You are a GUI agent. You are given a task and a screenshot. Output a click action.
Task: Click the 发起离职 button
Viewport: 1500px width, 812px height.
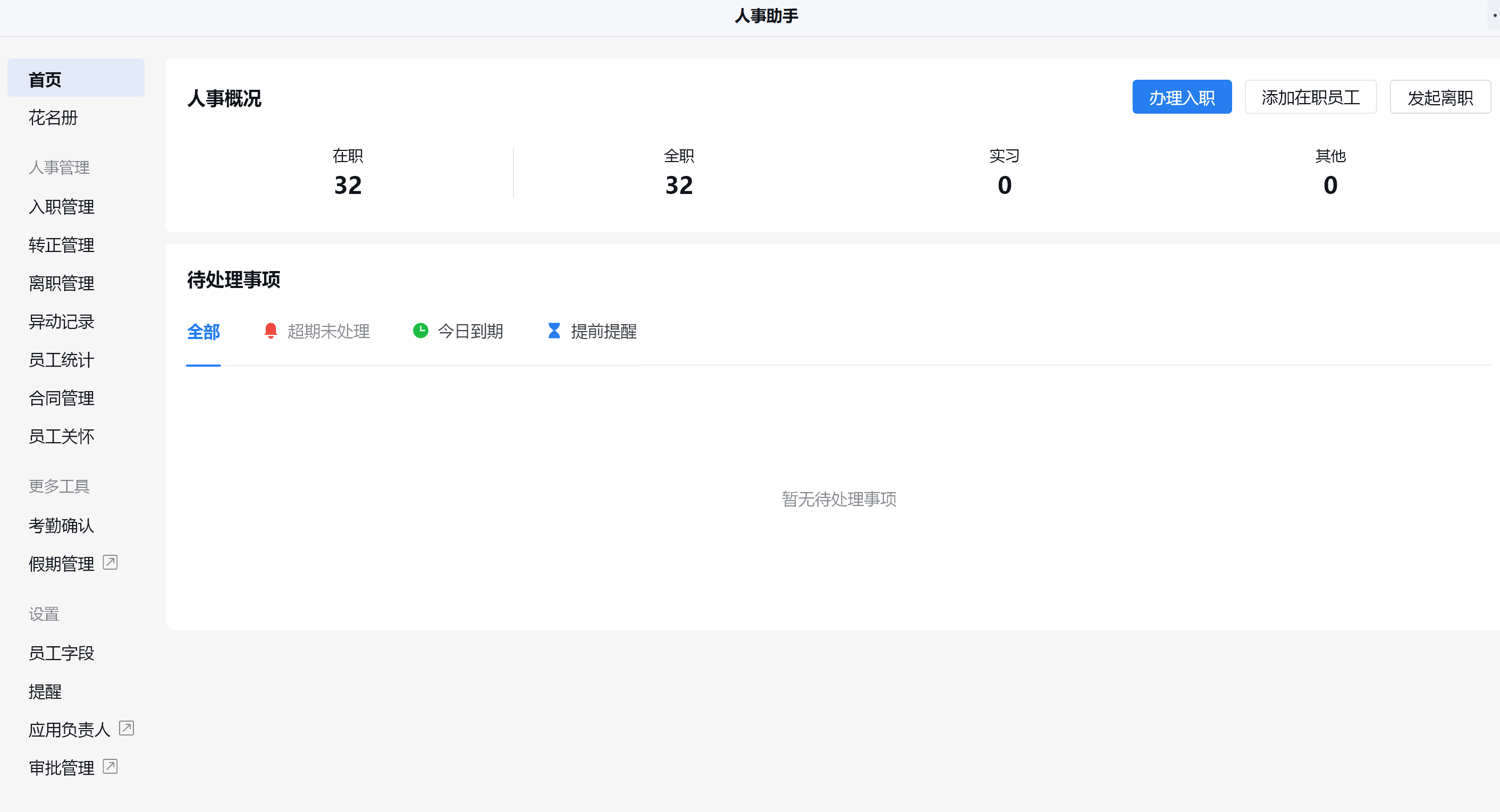(x=1440, y=97)
